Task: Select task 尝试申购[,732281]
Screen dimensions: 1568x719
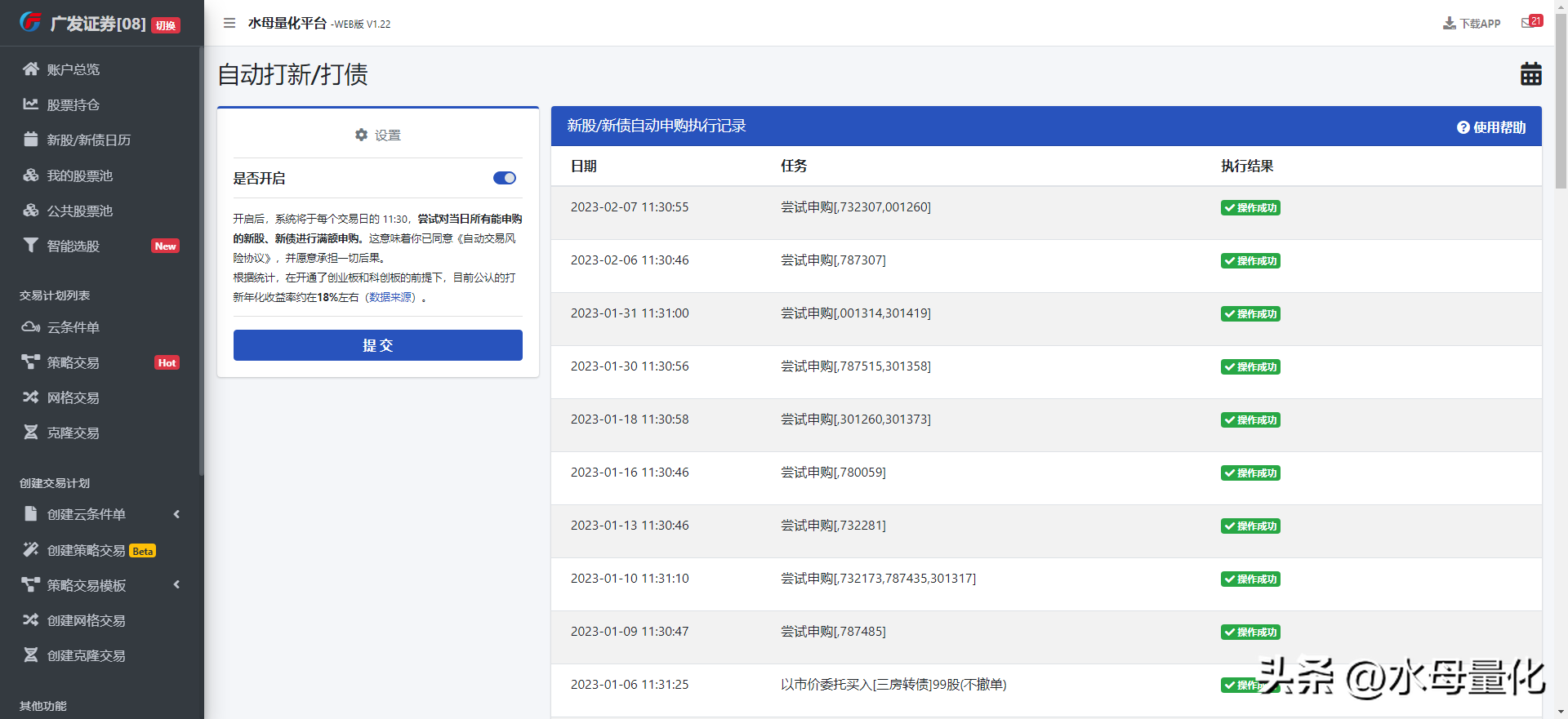Action: click(833, 526)
